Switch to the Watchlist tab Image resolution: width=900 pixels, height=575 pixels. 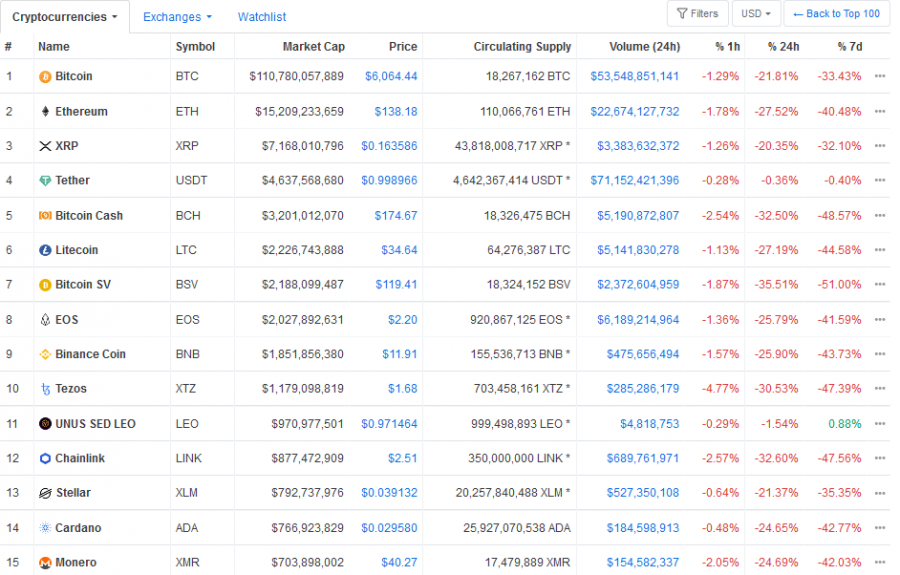click(262, 17)
